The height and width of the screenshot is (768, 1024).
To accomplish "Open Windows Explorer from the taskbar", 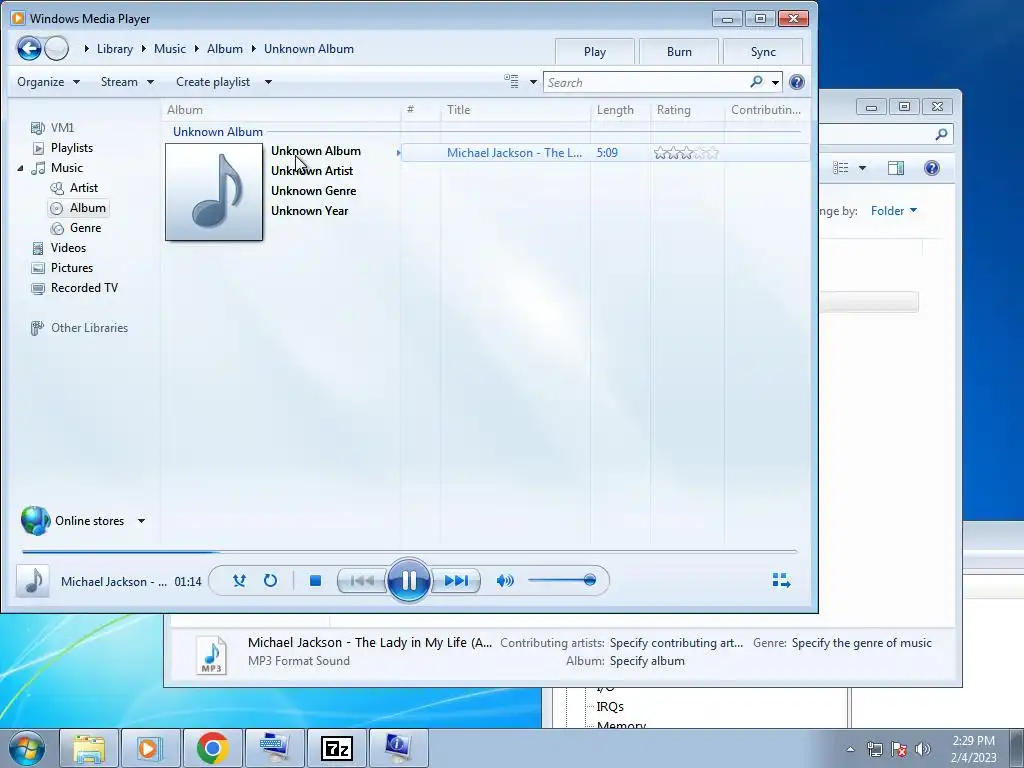I will pos(89,748).
